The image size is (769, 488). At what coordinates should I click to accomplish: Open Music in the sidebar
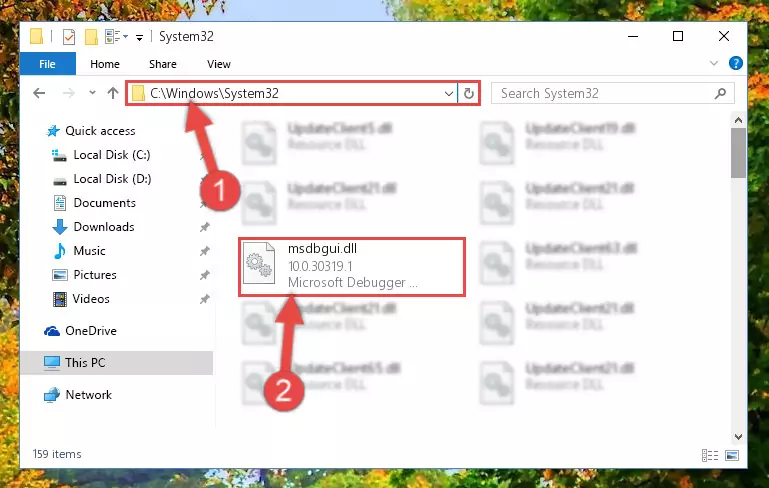click(89, 251)
